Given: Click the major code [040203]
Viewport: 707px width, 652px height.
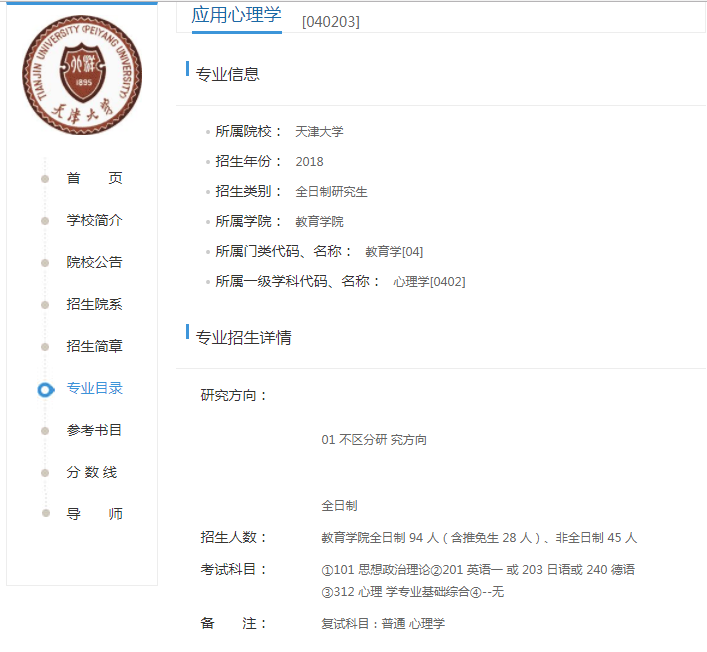Looking at the screenshot, I should pyautogui.click(x=331, y=22).
